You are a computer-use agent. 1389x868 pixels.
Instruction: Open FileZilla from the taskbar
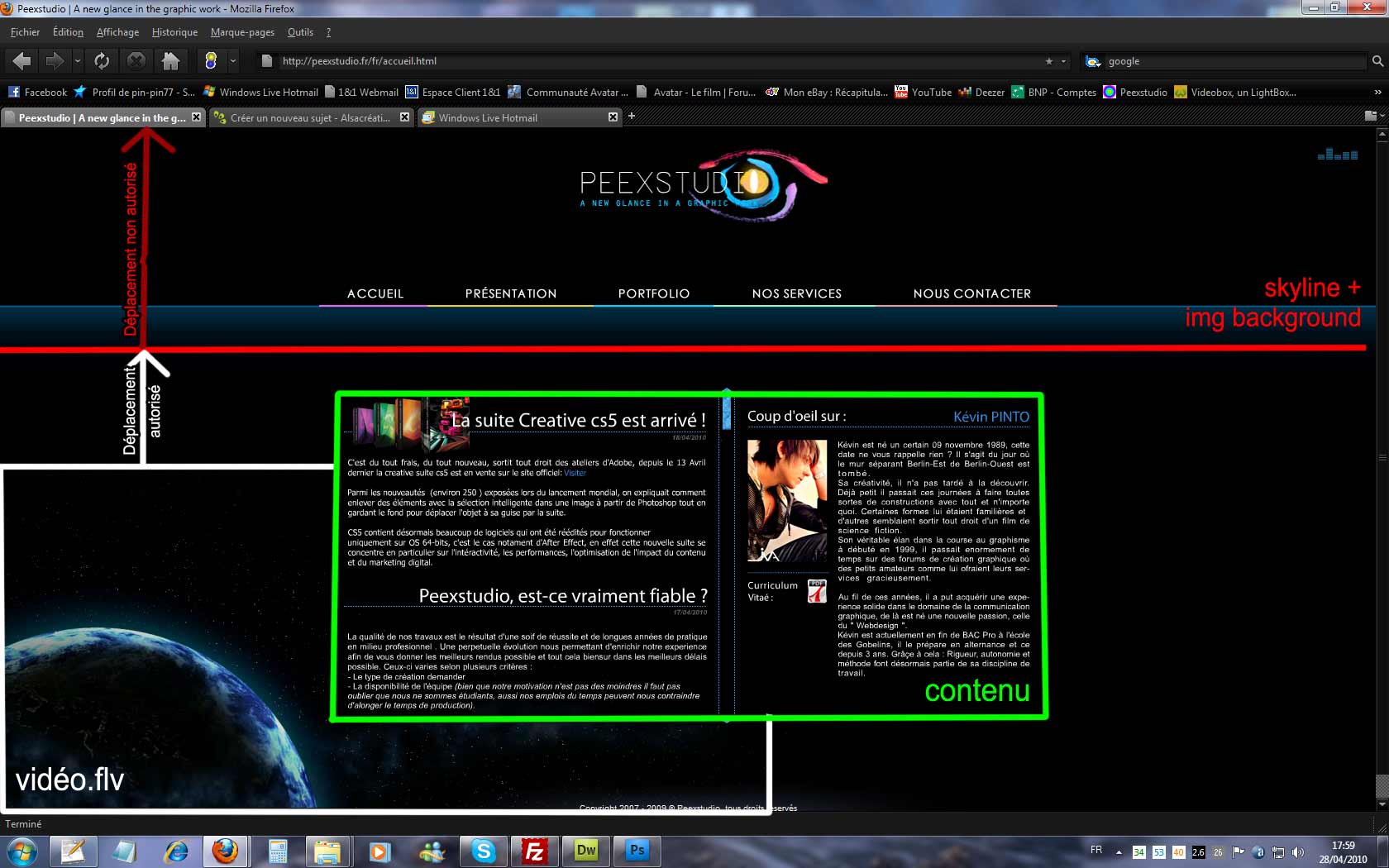pyautogui.click(x=535, y=851)
